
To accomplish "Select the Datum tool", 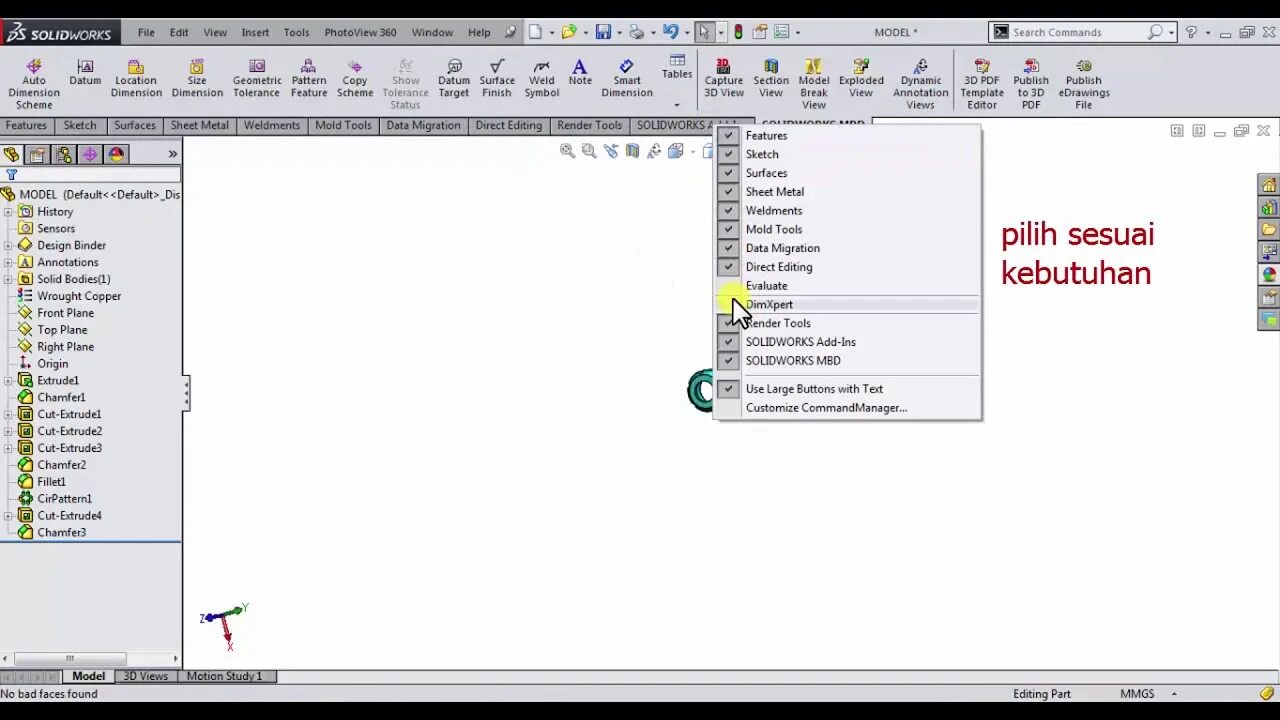I will tap(85, 73).
